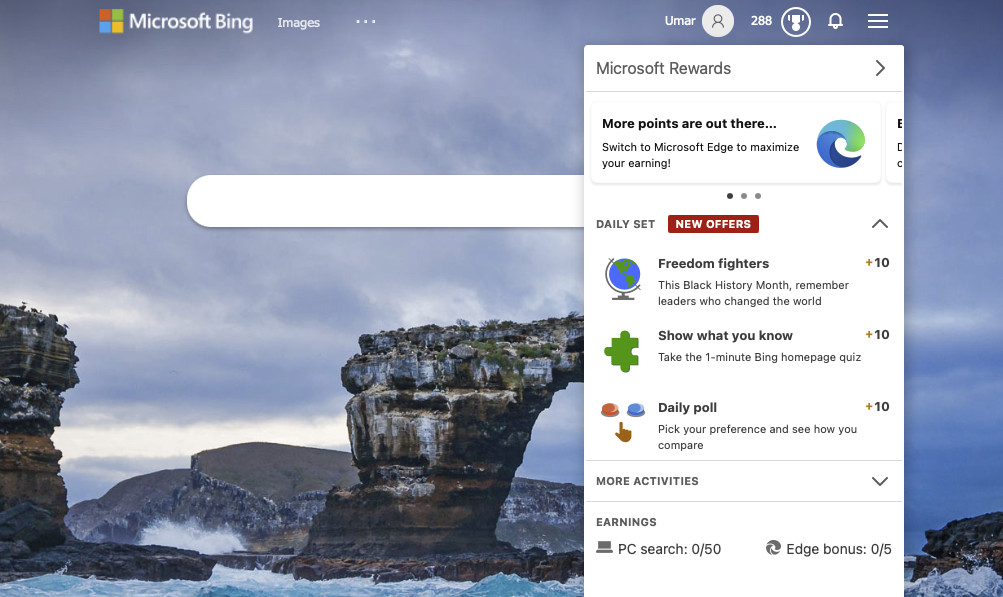Expand the More Activities section
The image size is (1003, 597).
pos(879,481)
